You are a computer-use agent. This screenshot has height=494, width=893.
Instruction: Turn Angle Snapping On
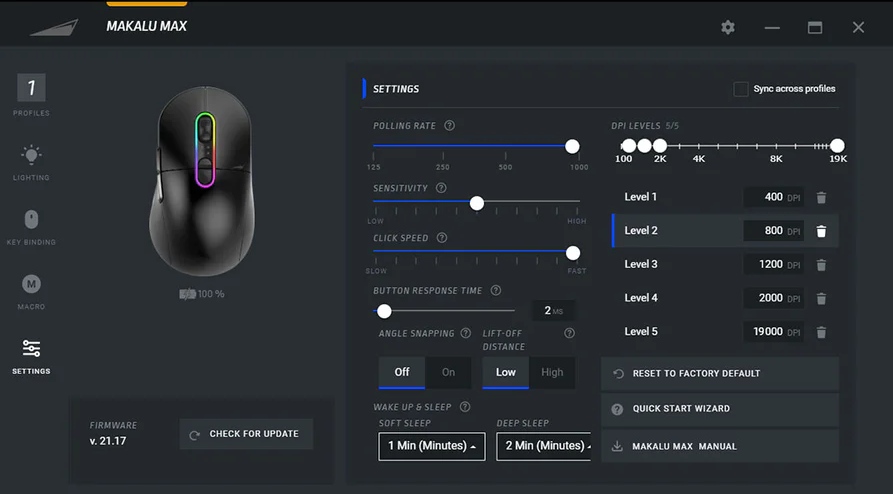[x=448, y=372]
